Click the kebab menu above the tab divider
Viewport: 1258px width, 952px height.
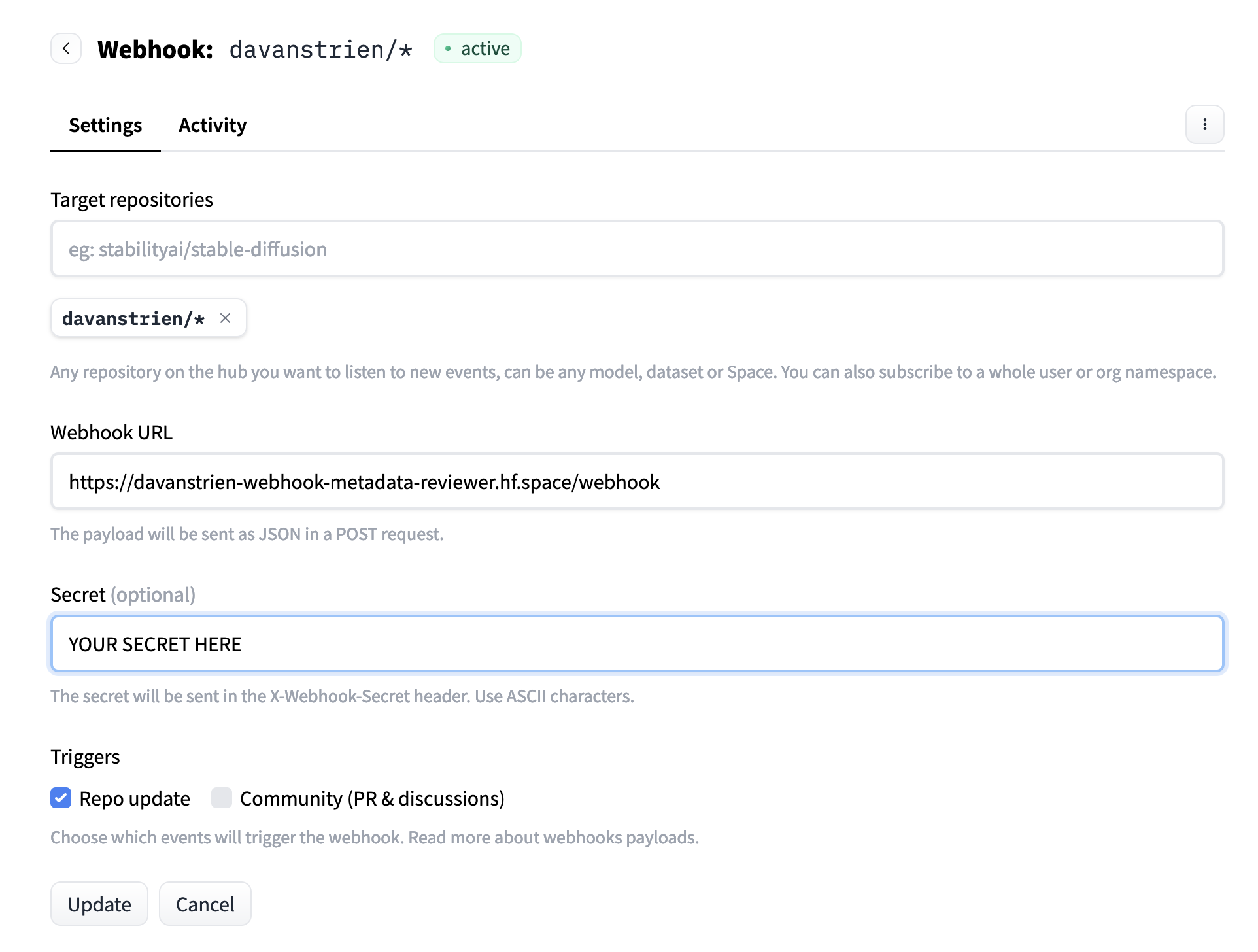click(1204, 124)
